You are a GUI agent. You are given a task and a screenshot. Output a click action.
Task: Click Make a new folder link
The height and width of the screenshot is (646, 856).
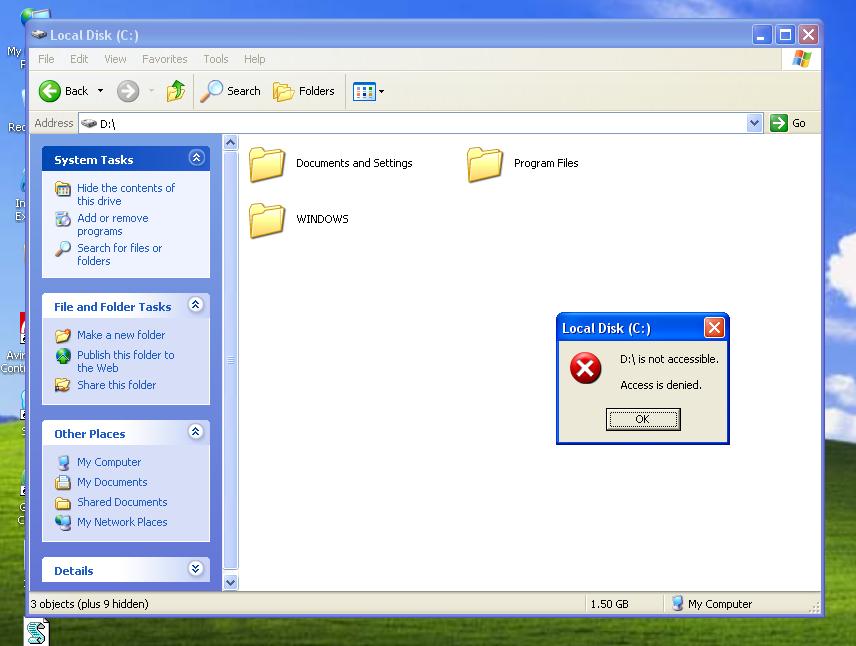point(121,335)
